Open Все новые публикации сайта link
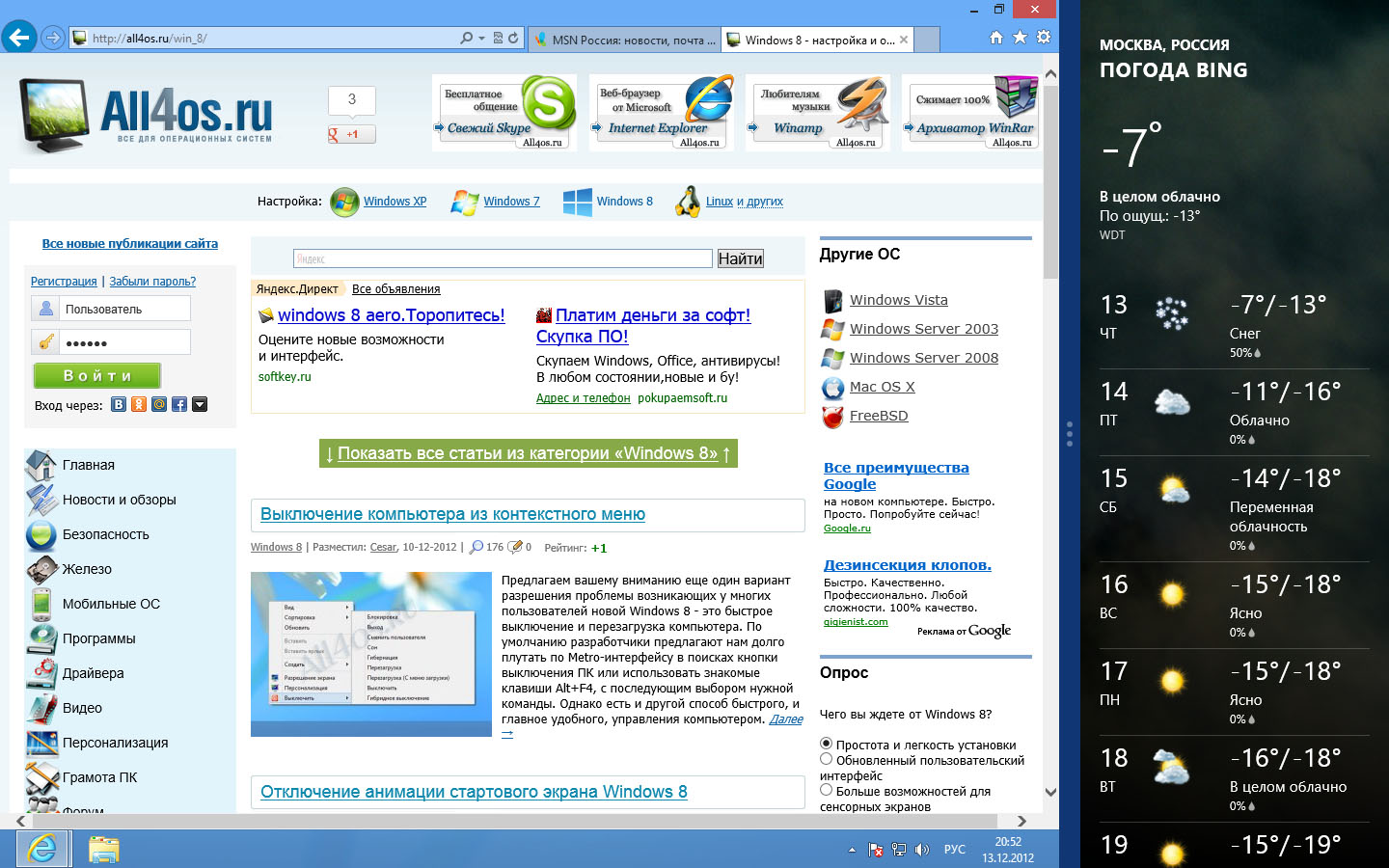This screenshot has width=1389, height=868. click(x=129, y=244)
